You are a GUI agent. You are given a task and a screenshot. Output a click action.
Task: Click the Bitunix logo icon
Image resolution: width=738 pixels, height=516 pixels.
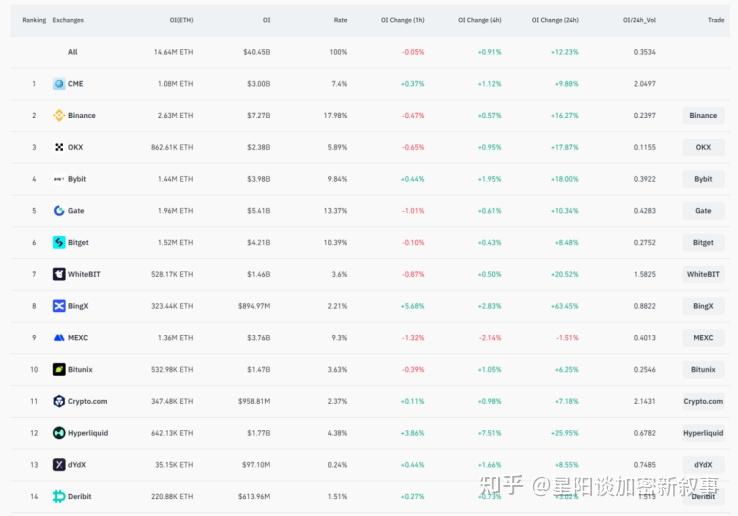pyautogui.click(x=59, y=370)
